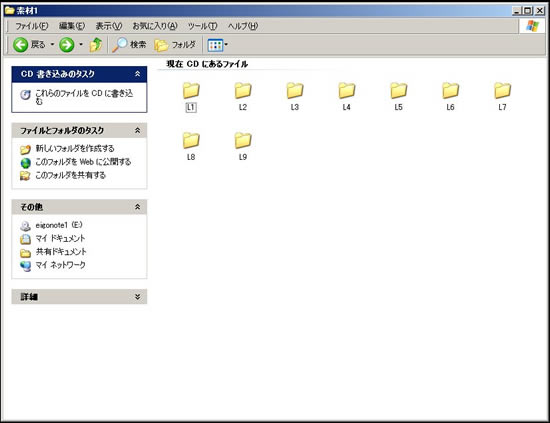Viewport: 550px width, 423px height.
Task: Click the 共有ドキュメント folder icon
Action: [25, 253]
